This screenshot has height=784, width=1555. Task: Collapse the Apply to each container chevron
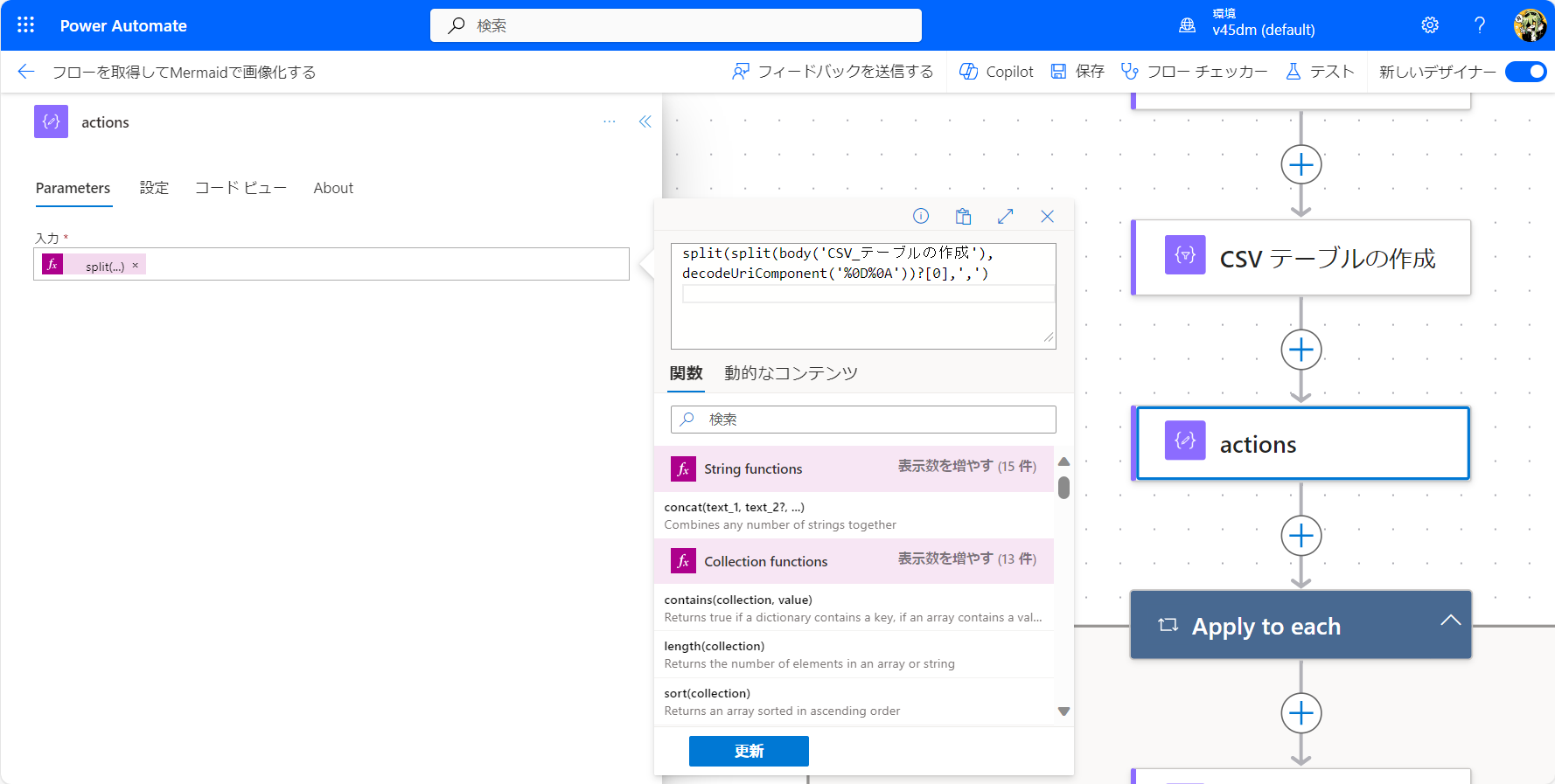click(x=1451, y=621)
